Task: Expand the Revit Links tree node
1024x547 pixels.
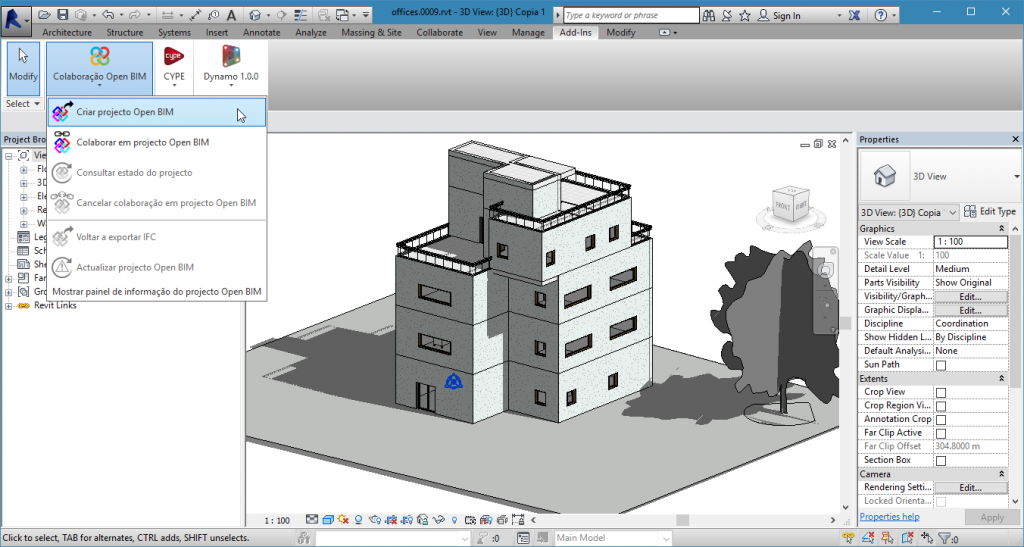Action: pyautogui.click(x=9, y=305)
